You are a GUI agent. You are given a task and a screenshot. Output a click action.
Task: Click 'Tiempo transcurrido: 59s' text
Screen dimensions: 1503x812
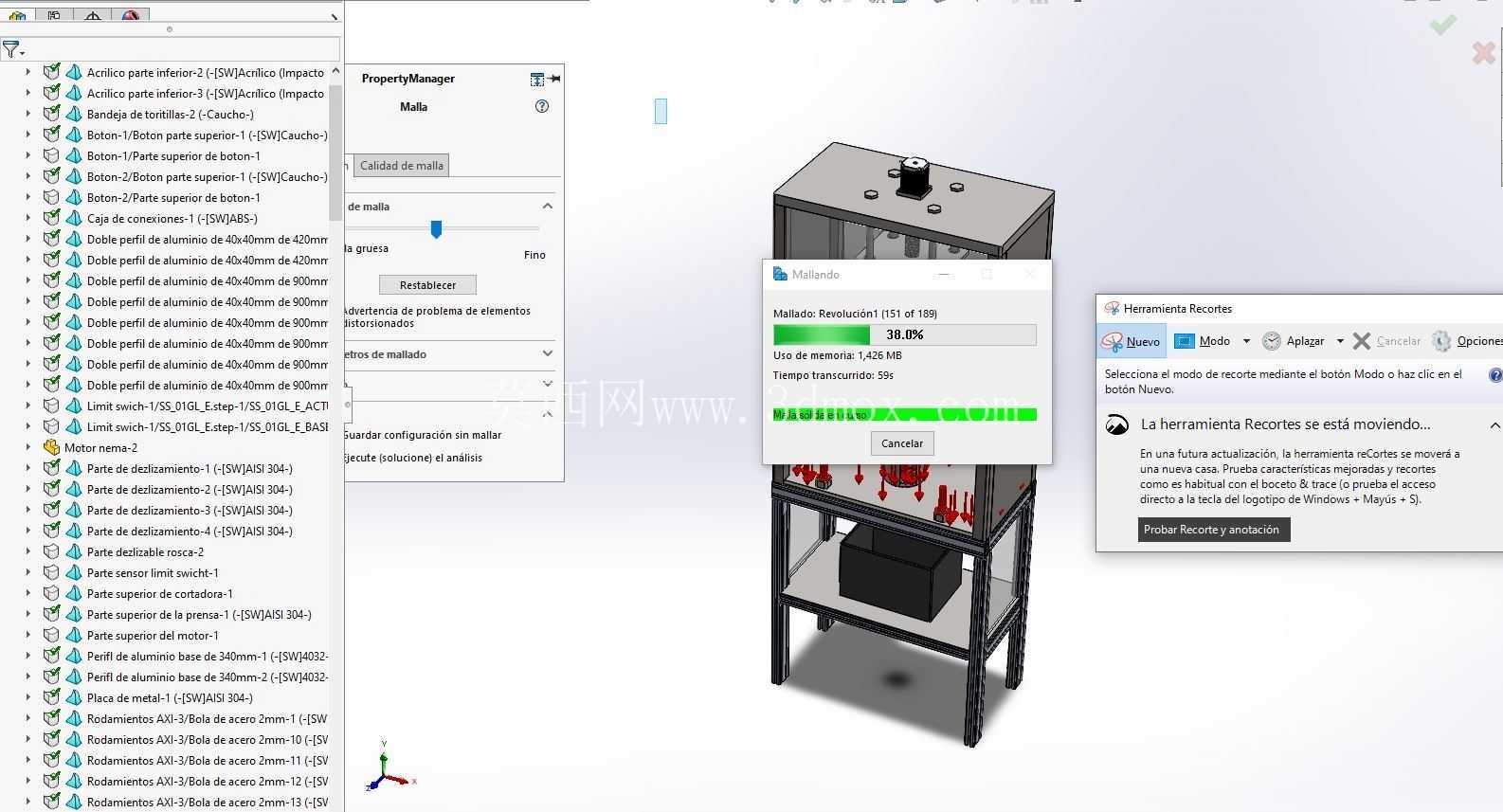(833, 375)
